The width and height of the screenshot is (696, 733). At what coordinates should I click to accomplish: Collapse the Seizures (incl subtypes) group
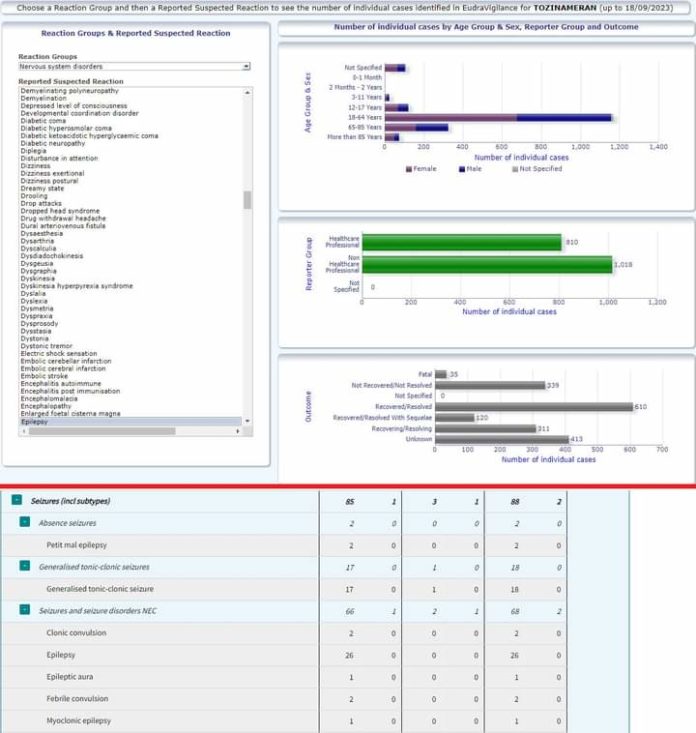coord(17,500)
